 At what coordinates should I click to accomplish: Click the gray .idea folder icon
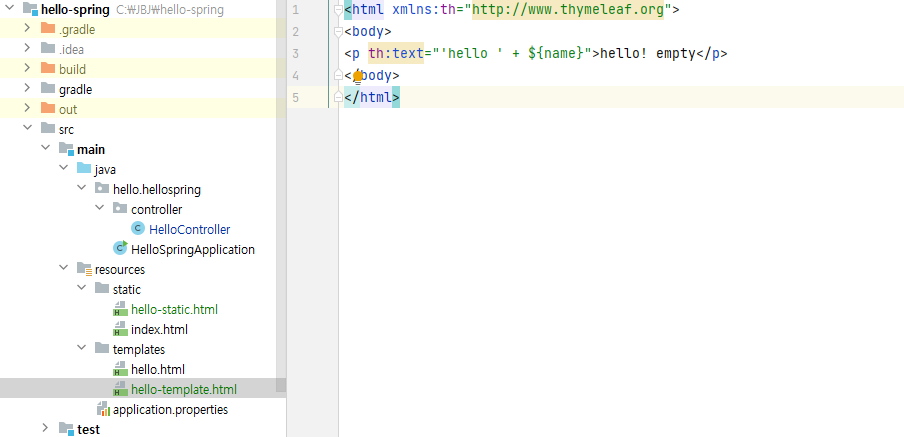coord(48,48)
